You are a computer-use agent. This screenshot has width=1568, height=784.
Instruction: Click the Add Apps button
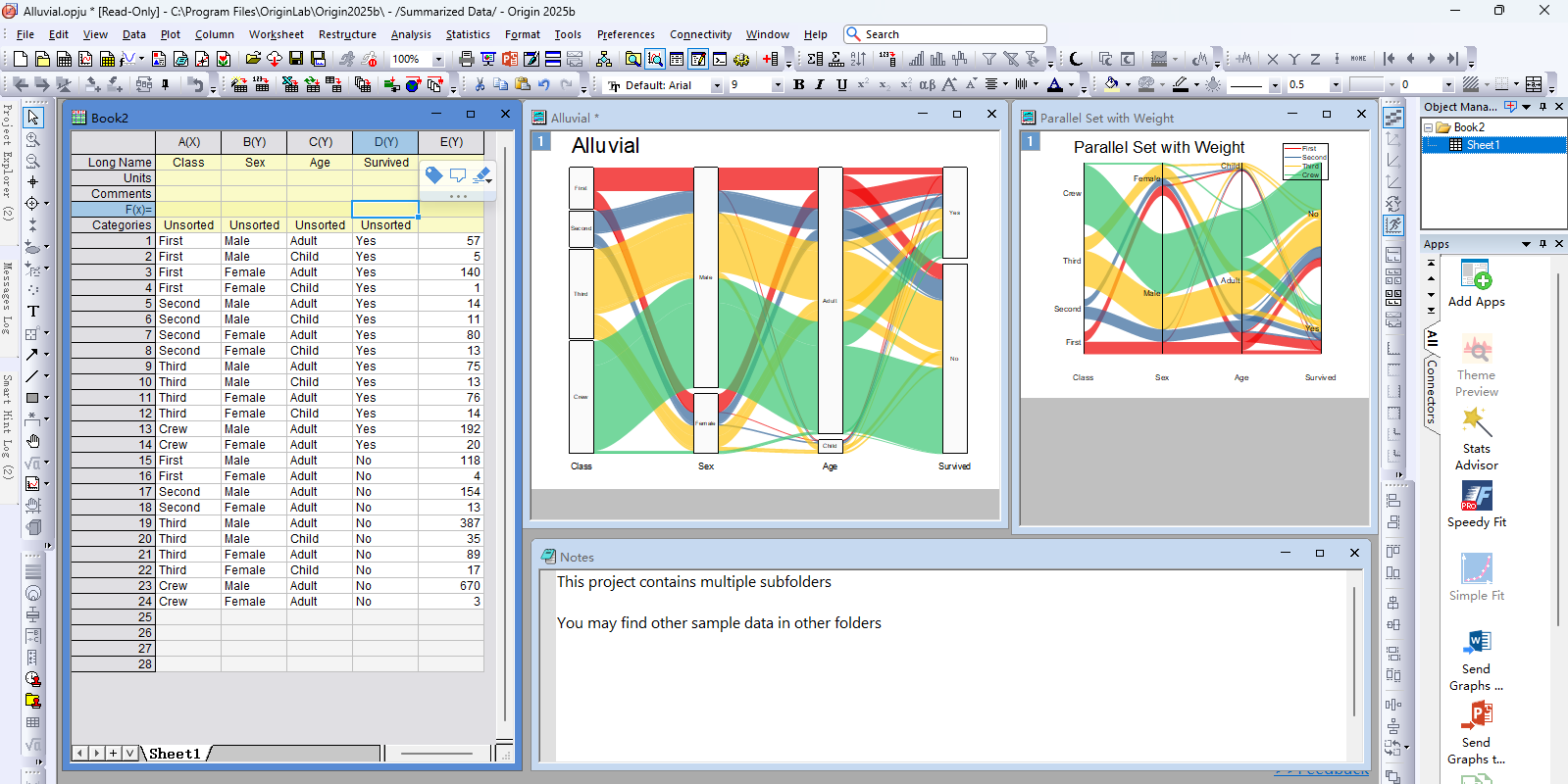click(x=1476, y=284)
